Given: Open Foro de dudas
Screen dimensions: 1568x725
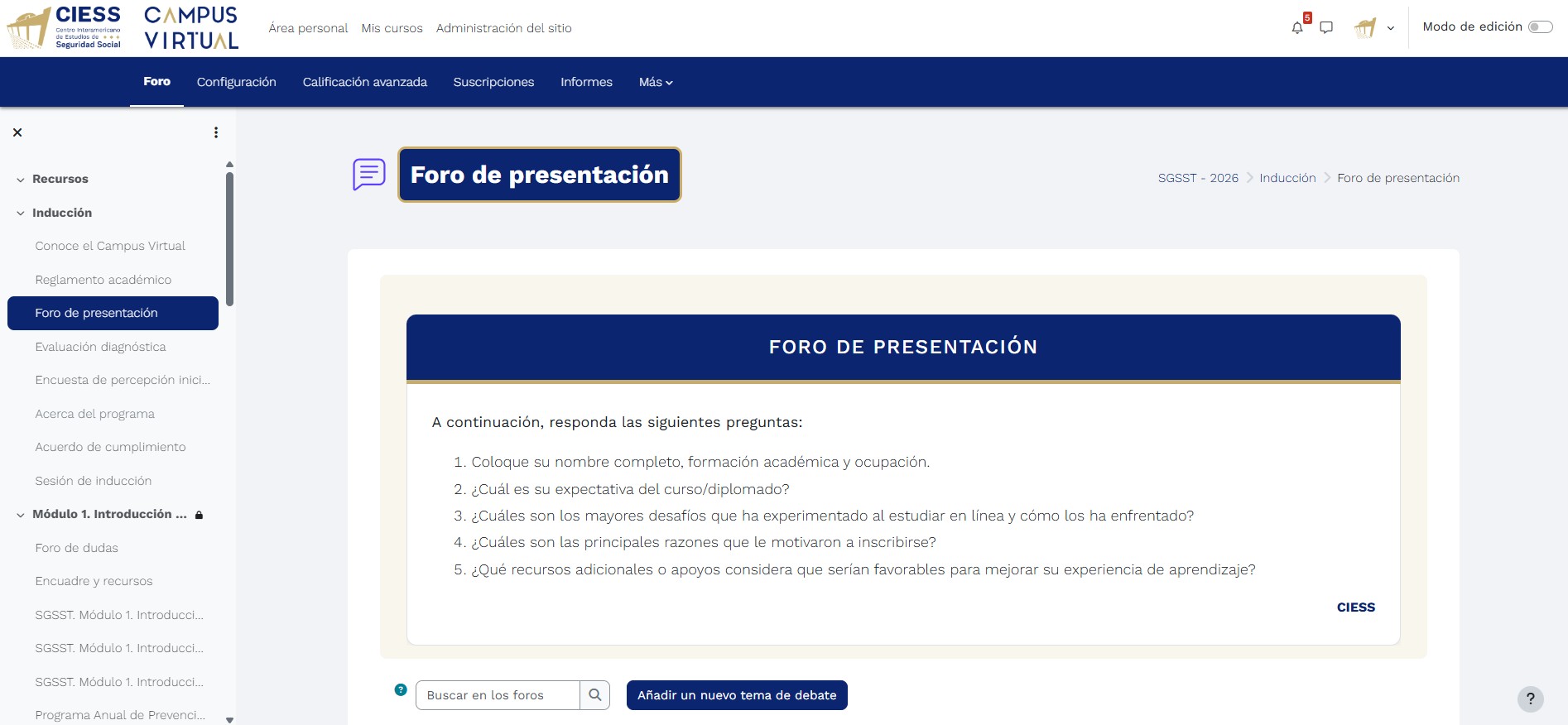Looking at the screenshot, I should pos(76,548).
